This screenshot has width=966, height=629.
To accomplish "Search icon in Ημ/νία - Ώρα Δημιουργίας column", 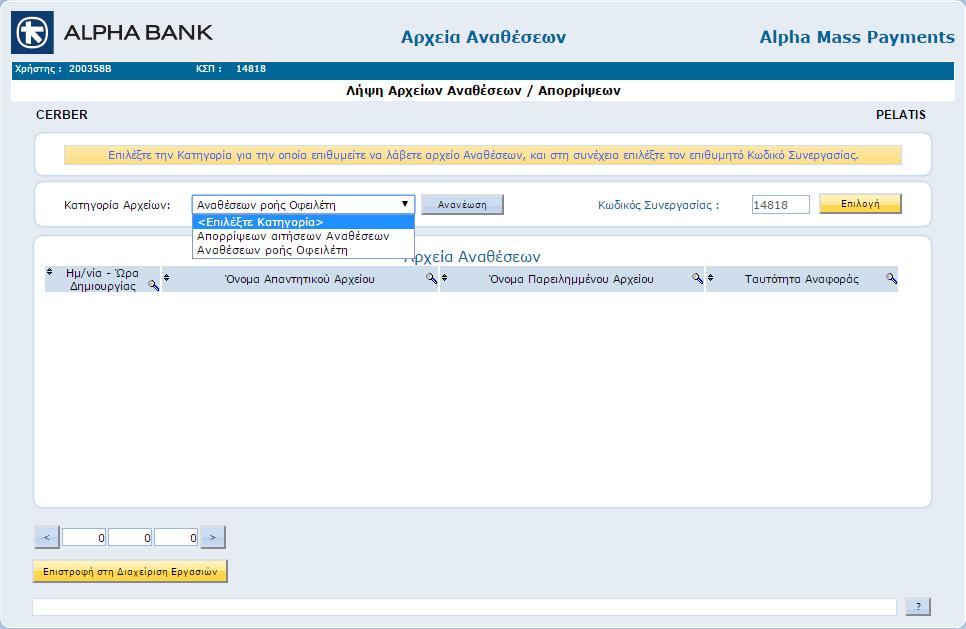I will (x=153, y=285).
